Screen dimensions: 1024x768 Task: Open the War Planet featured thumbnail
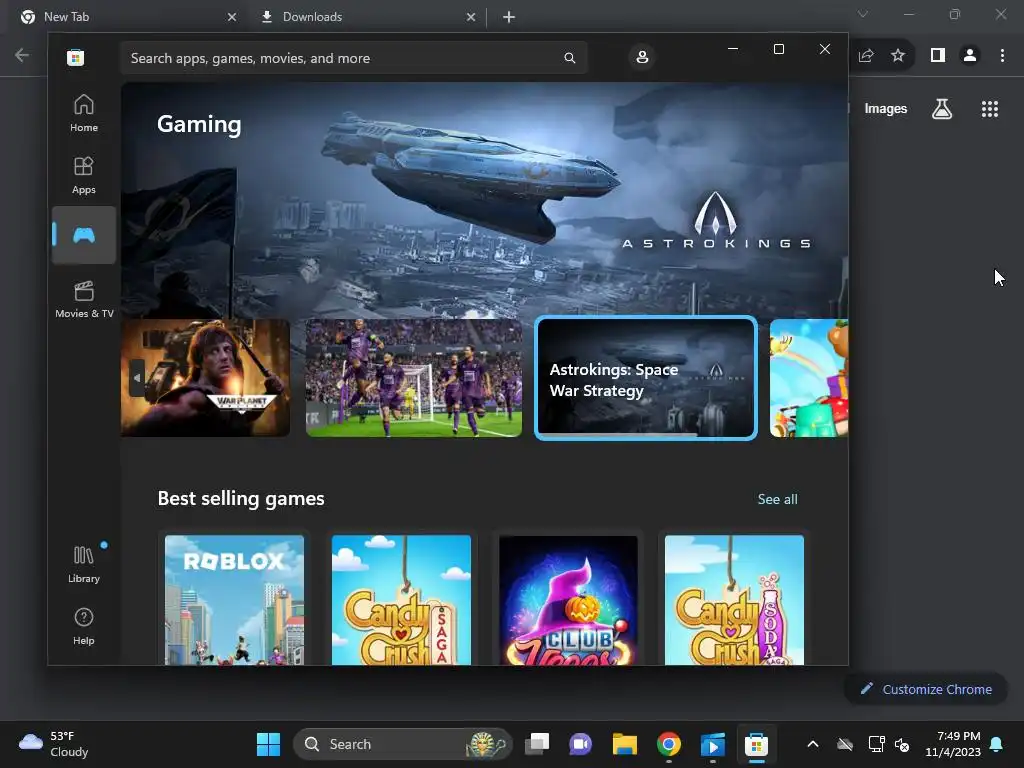pos(205,377)
